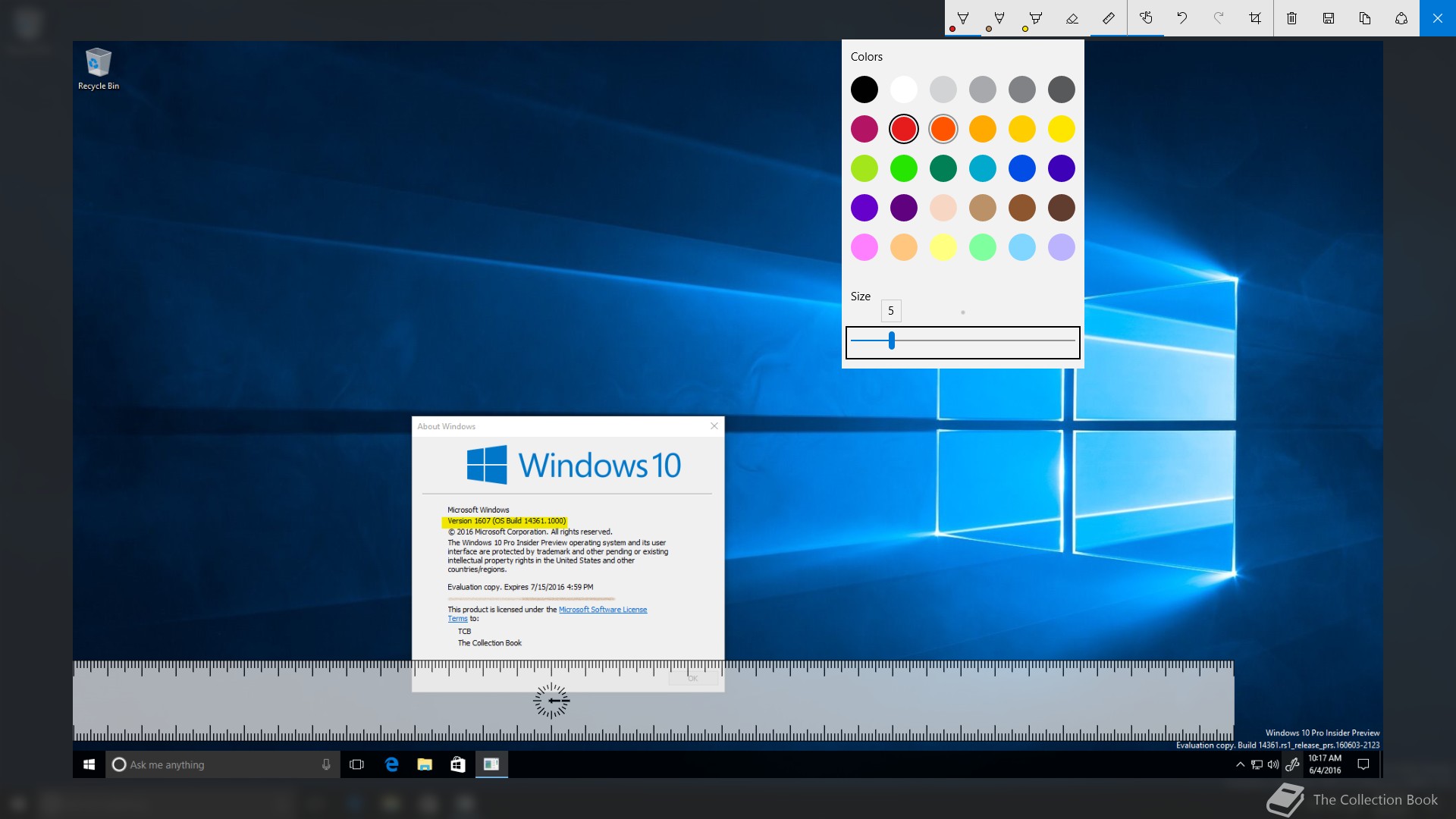
Task: Pick the black color swatch
Action: [864, 89]
